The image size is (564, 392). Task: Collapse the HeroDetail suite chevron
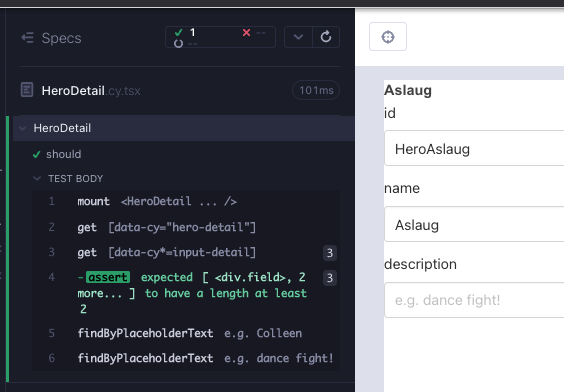[x=23, y=128]
